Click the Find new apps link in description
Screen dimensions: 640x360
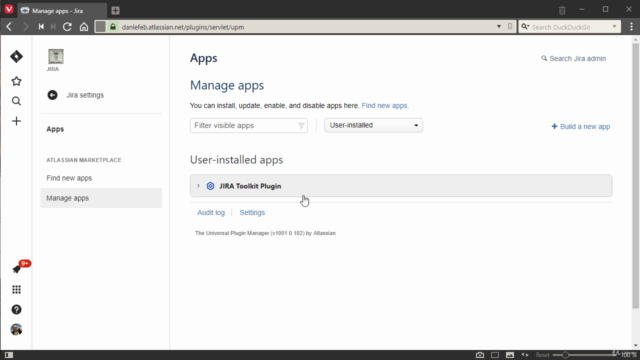(x=385, y=106)
